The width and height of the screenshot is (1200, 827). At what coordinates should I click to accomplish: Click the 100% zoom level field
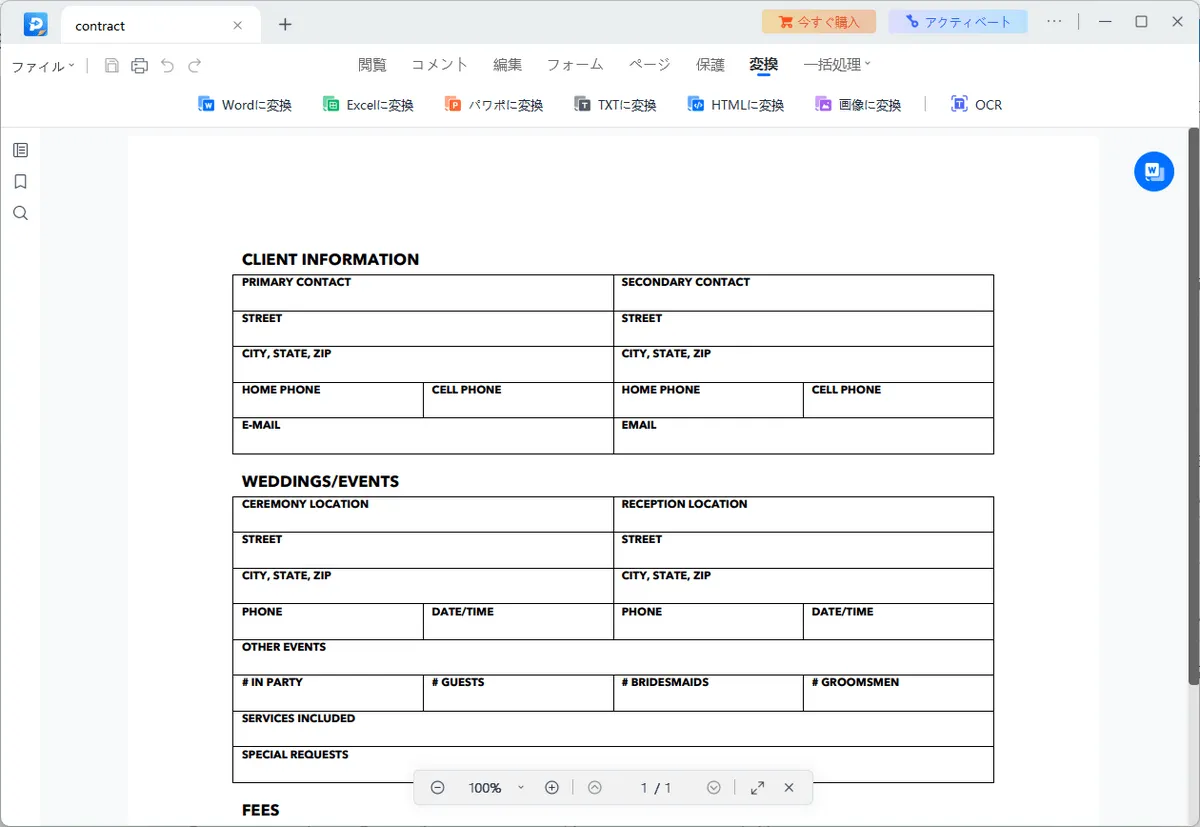(x=485, y=788)
